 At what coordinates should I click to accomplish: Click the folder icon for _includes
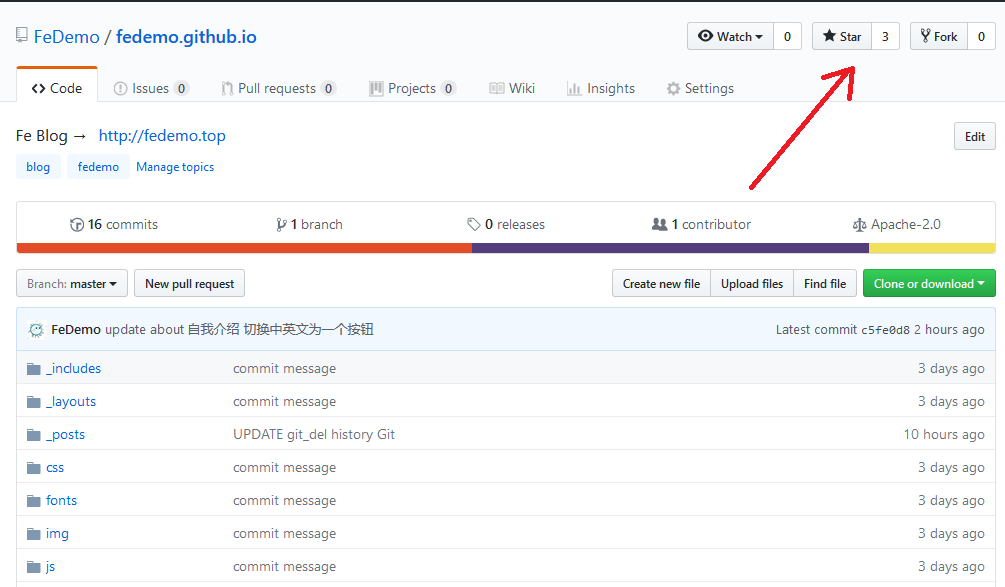tap(34, 368)
